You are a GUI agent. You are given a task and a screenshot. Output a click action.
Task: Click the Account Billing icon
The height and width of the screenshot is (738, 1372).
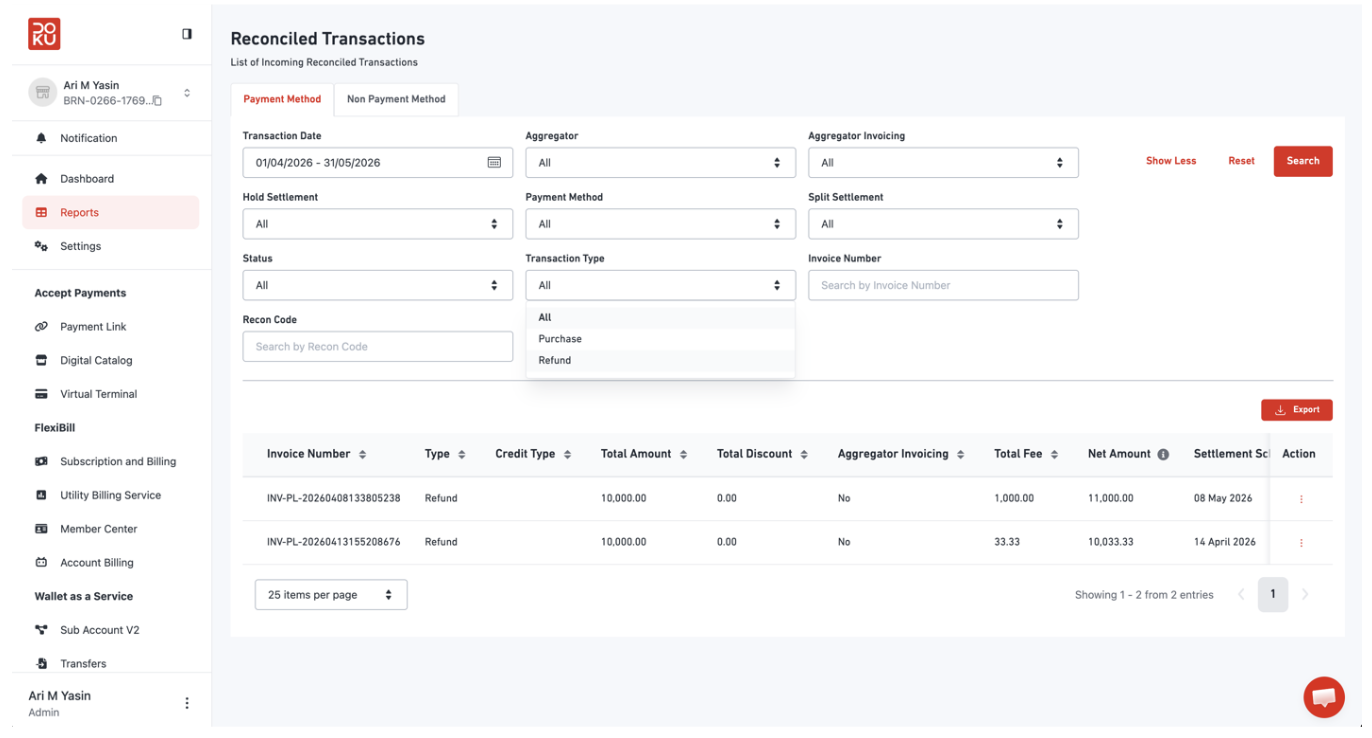point(41,563)
